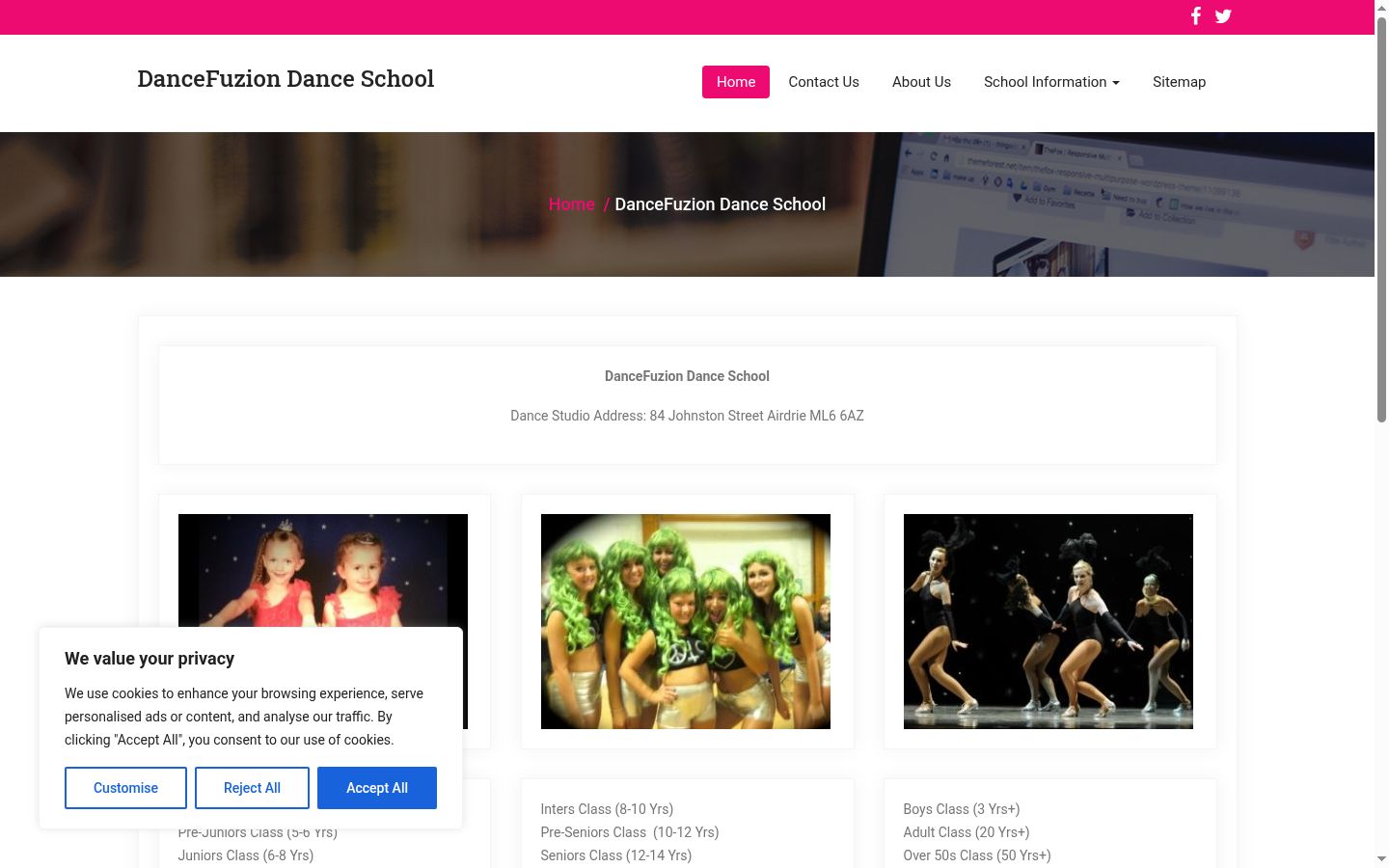The height and width of the screenshot is (868, 1389).
Task: Click the We value your privacy heading
Action: [x=150, y=659]
